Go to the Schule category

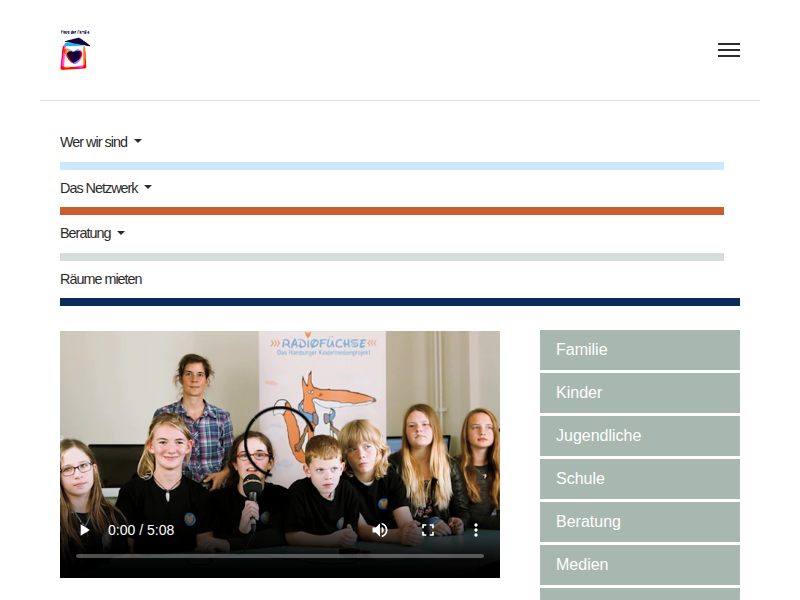[639, 479]
